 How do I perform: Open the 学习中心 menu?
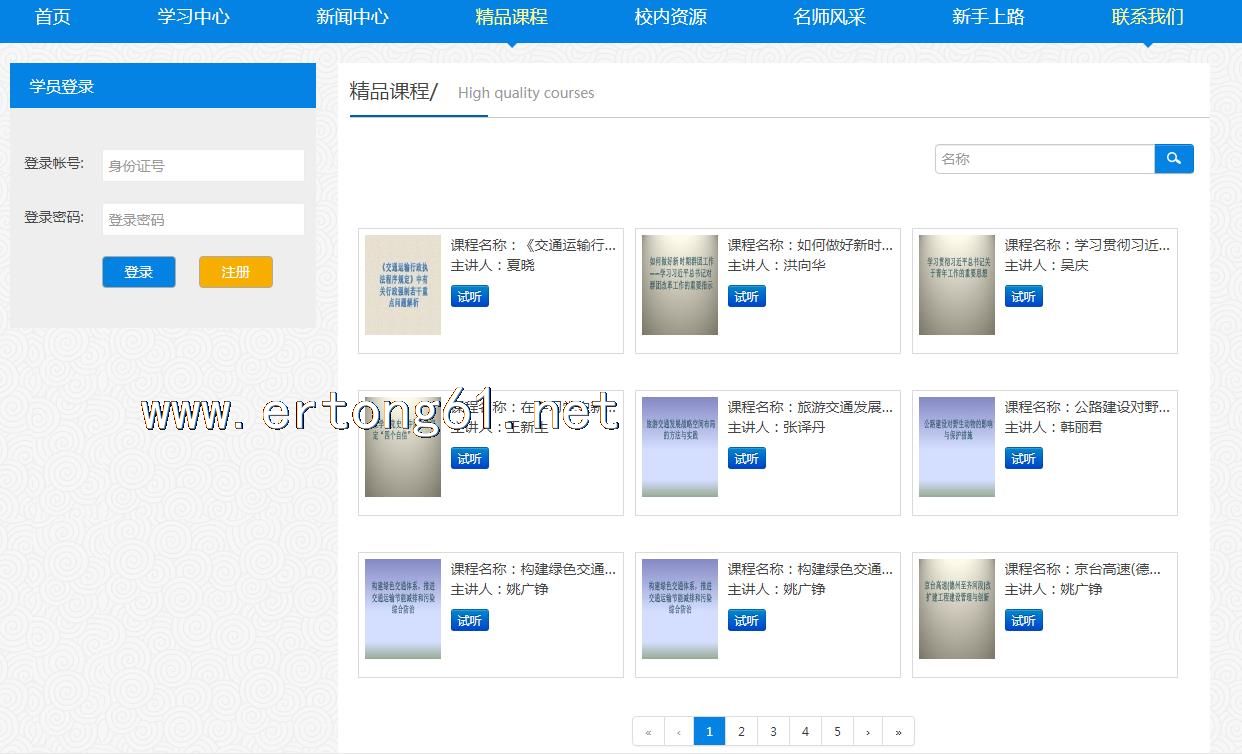[x=193, y=17]
